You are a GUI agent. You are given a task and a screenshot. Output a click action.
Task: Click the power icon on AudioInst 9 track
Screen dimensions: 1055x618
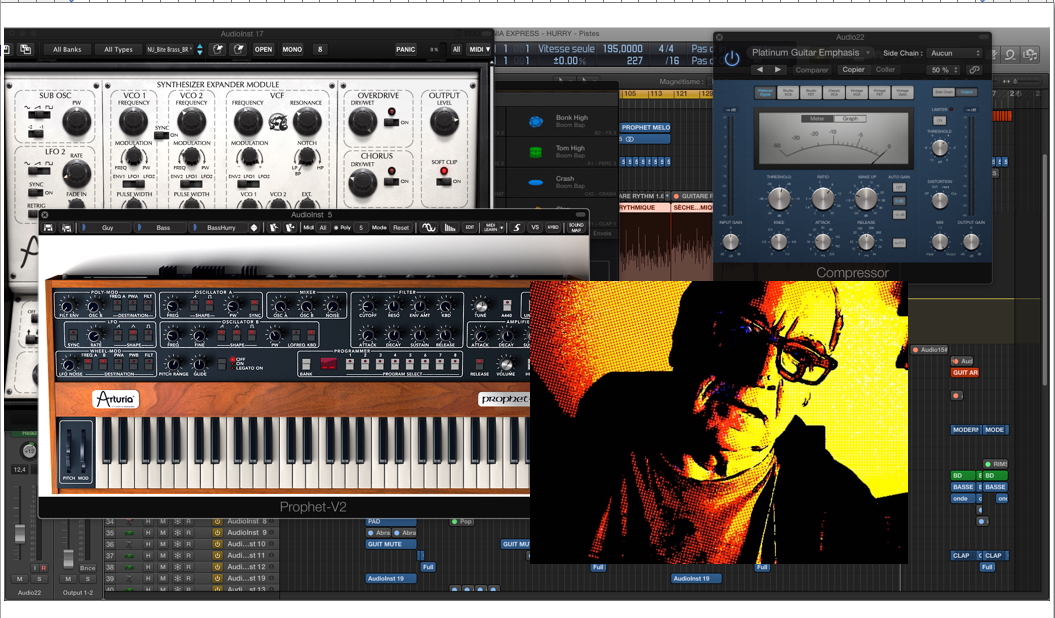(x=217, y=533)
